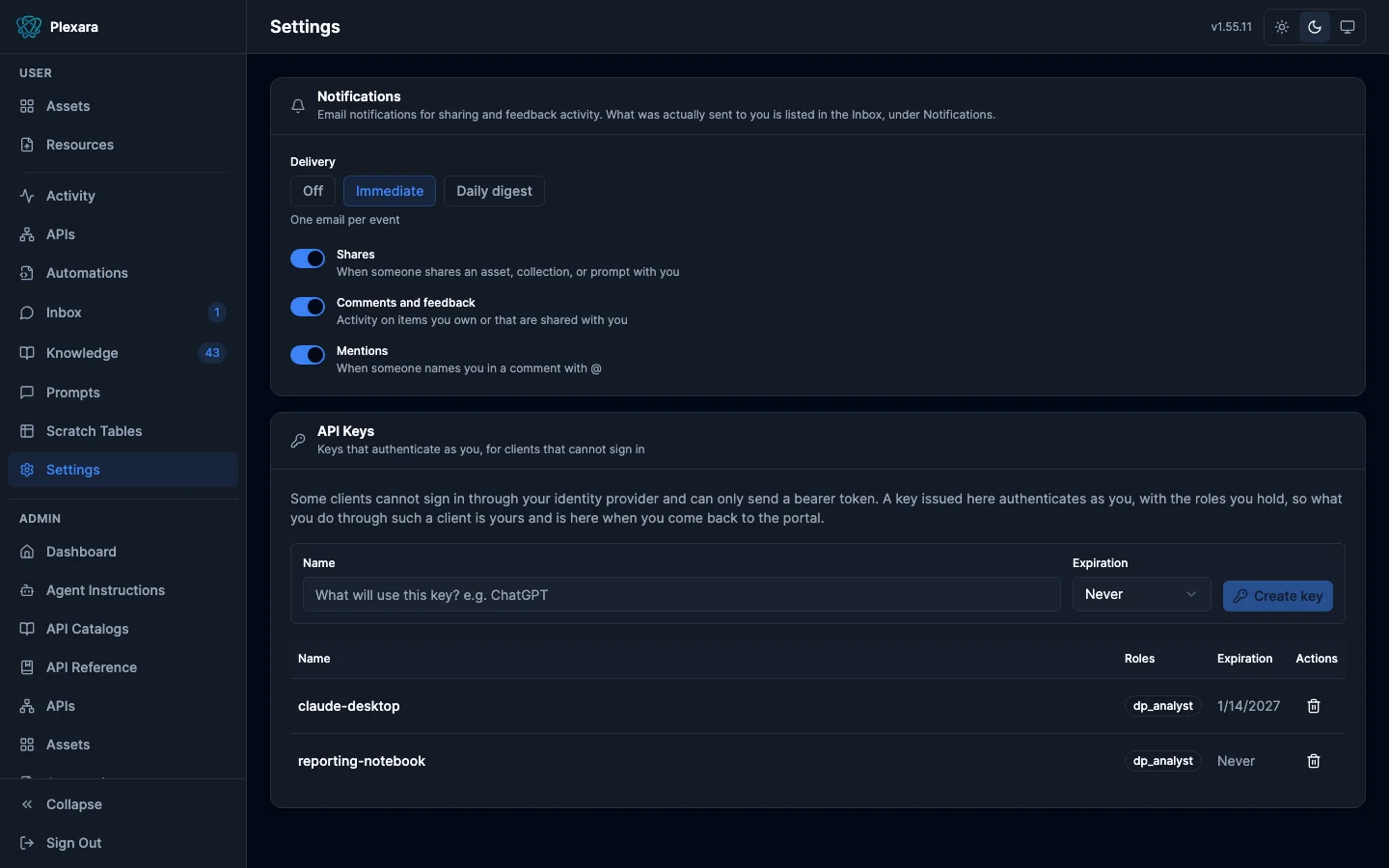Open the user APIs page
This screenshot has width=1389, height=868.
(123, 234)
